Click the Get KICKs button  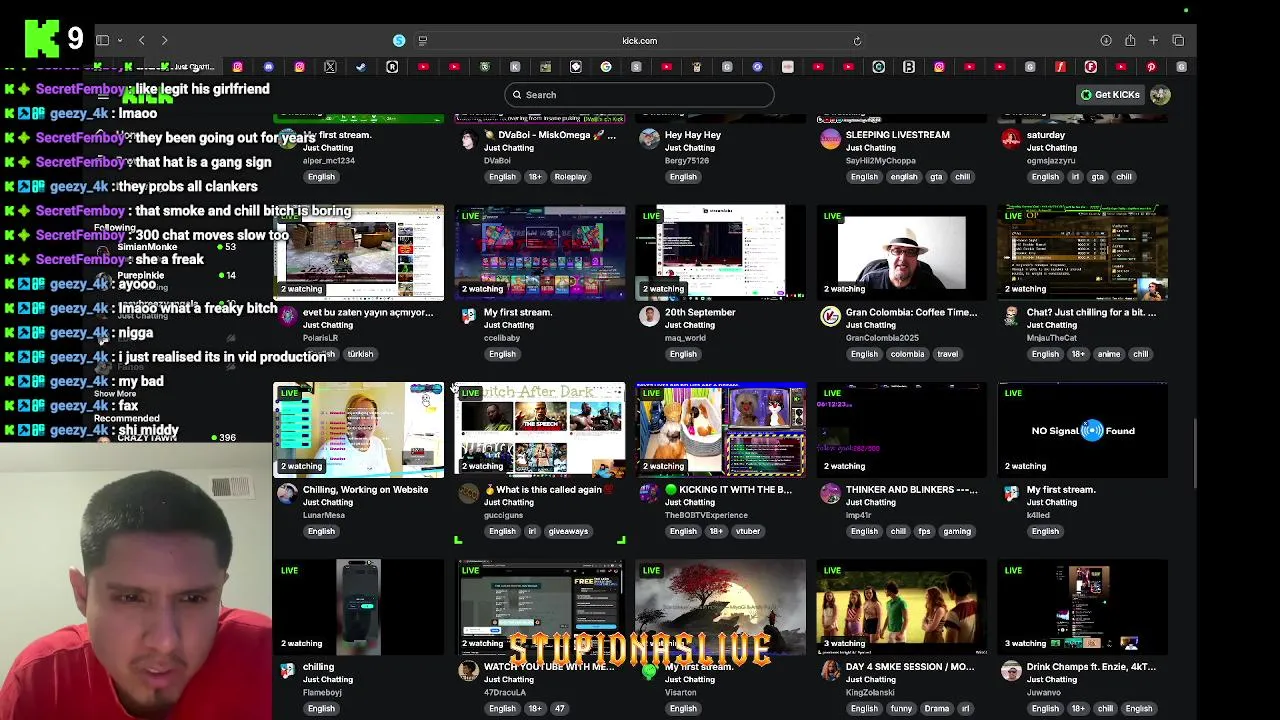(1110, 95)
